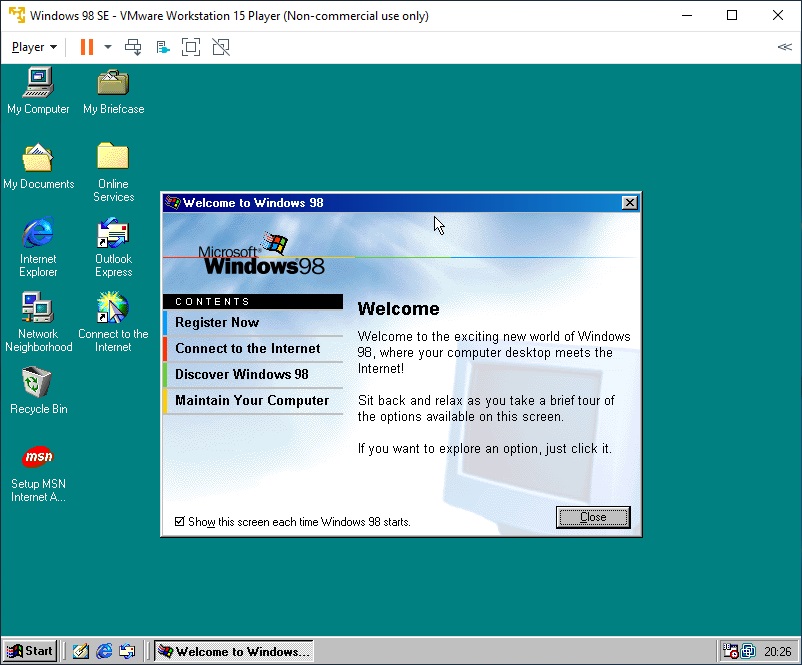Viewport: 802px width, 665px height.
Task: Uncheck Show this screen each time Windows 98 starts
Action: [x=180, y=521]
